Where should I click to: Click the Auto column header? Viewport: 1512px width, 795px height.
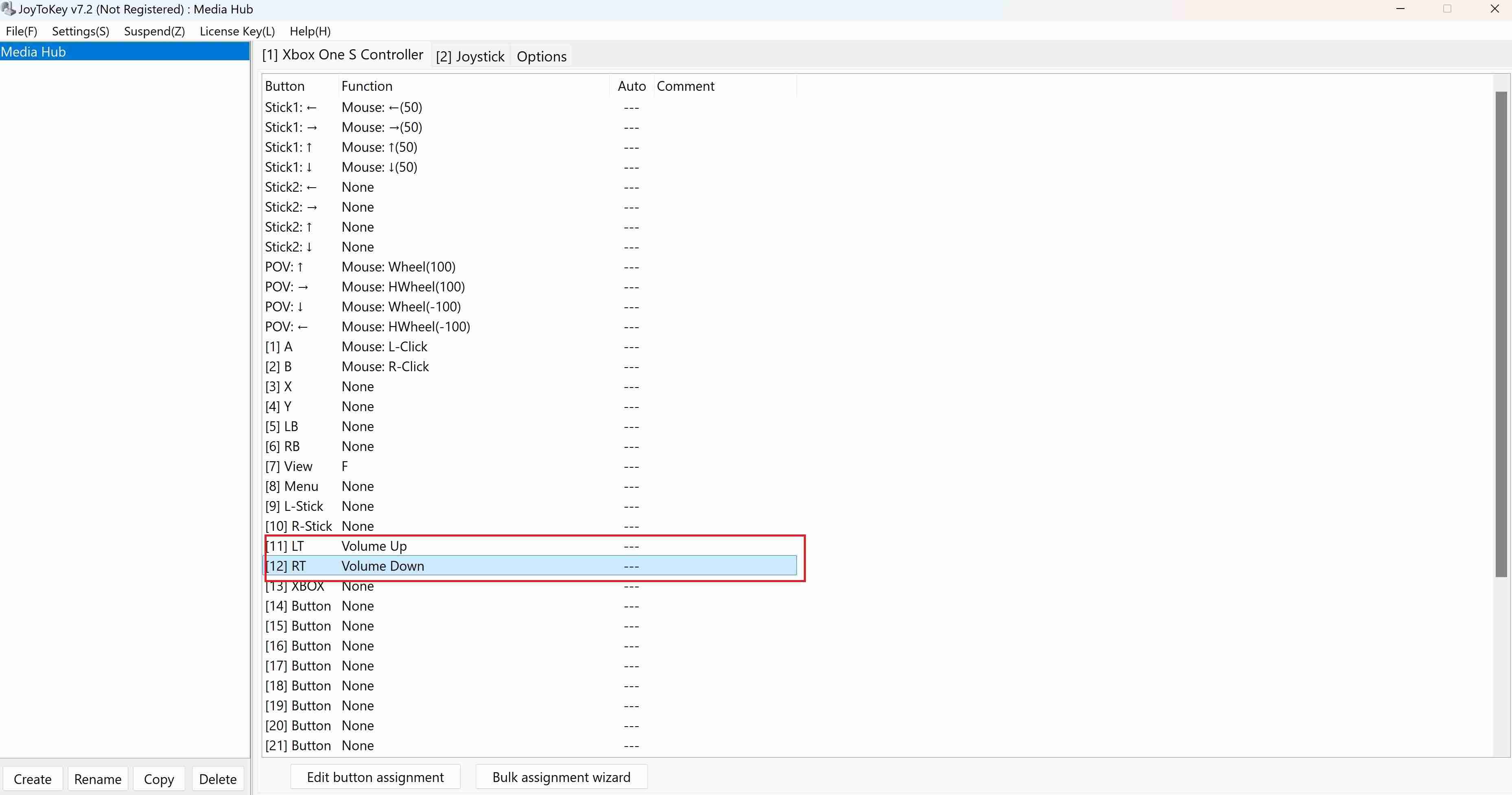tap(632, 86)
